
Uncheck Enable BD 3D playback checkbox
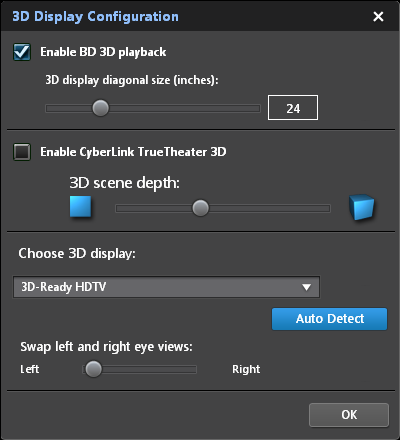(x=22, y=52)
